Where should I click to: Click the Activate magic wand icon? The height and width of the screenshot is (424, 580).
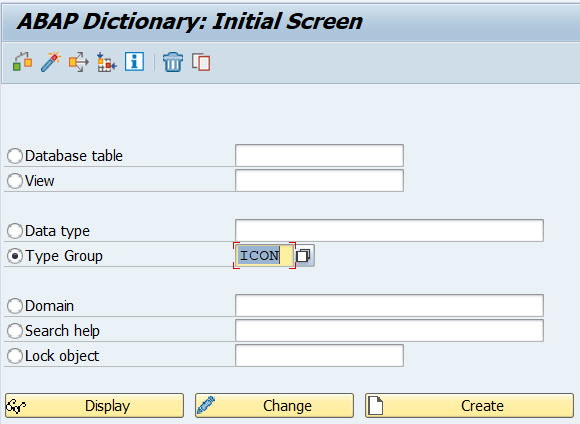51,62
